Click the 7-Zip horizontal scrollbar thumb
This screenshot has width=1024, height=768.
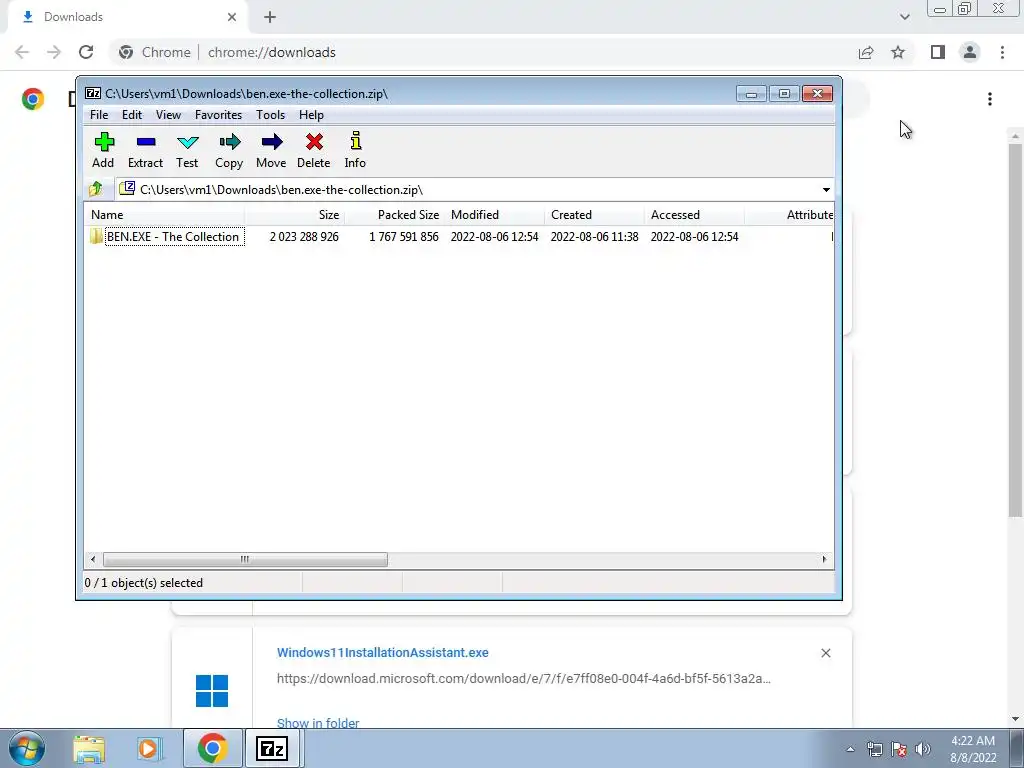[245, 559]
